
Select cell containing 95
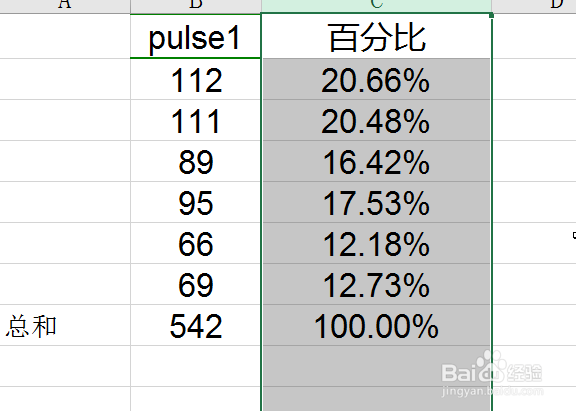195,202
